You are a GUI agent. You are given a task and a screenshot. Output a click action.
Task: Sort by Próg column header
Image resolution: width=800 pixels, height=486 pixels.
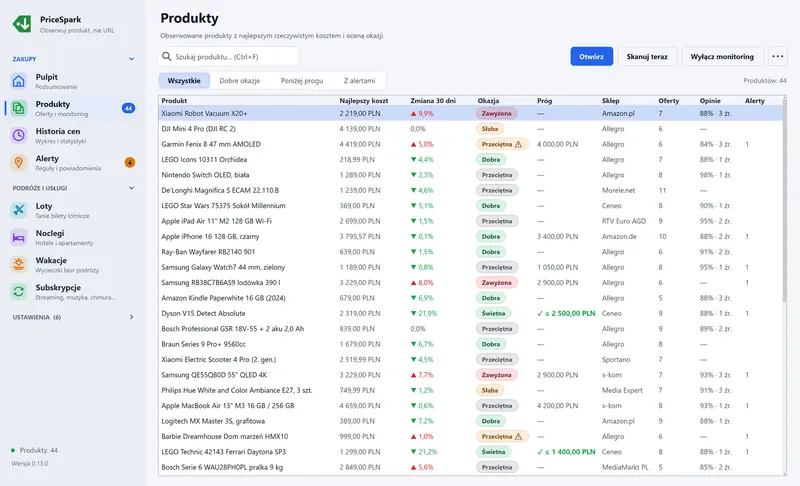(x=544, y=100)
